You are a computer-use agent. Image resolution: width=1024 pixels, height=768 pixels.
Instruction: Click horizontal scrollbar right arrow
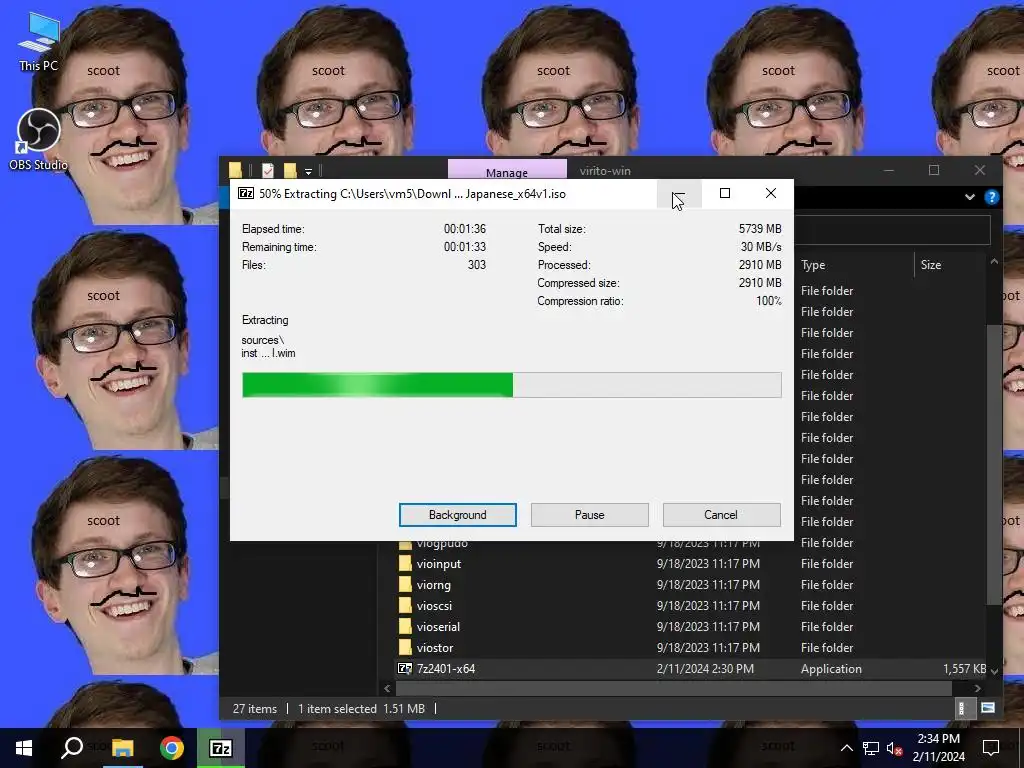tap(978, 688)
